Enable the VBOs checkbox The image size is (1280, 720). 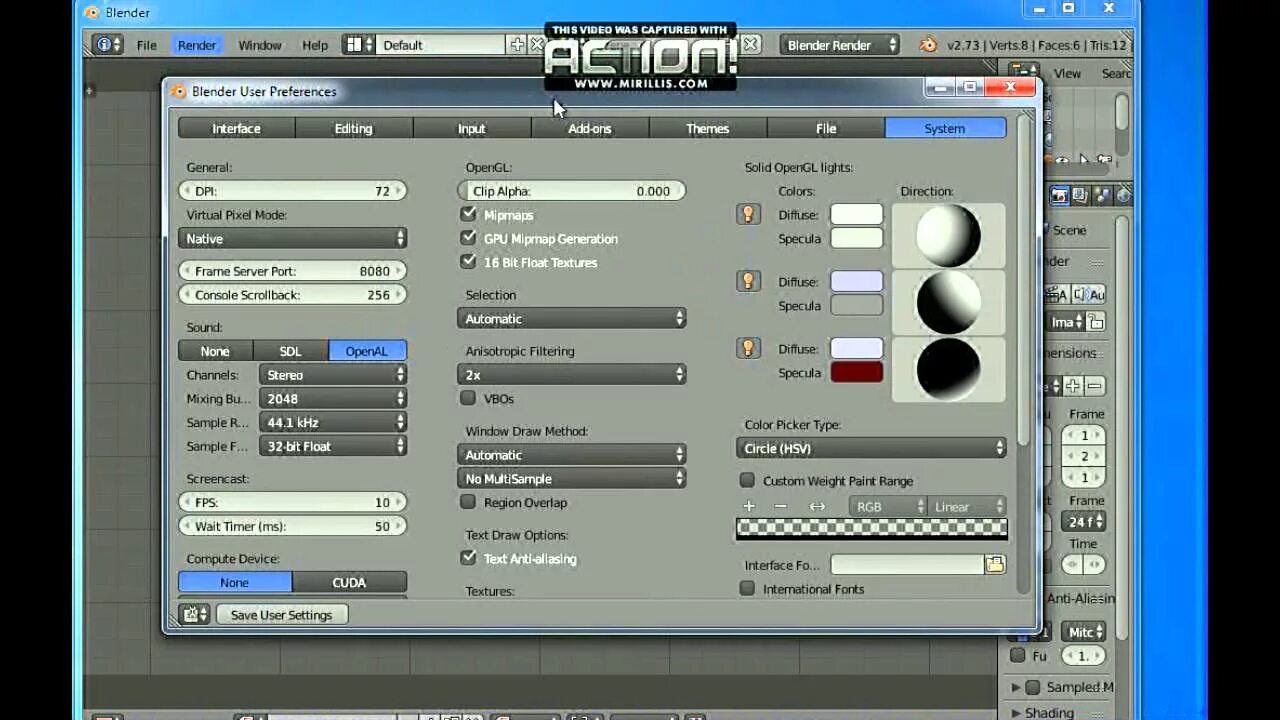pyautogui.click(x=468, y=398)
